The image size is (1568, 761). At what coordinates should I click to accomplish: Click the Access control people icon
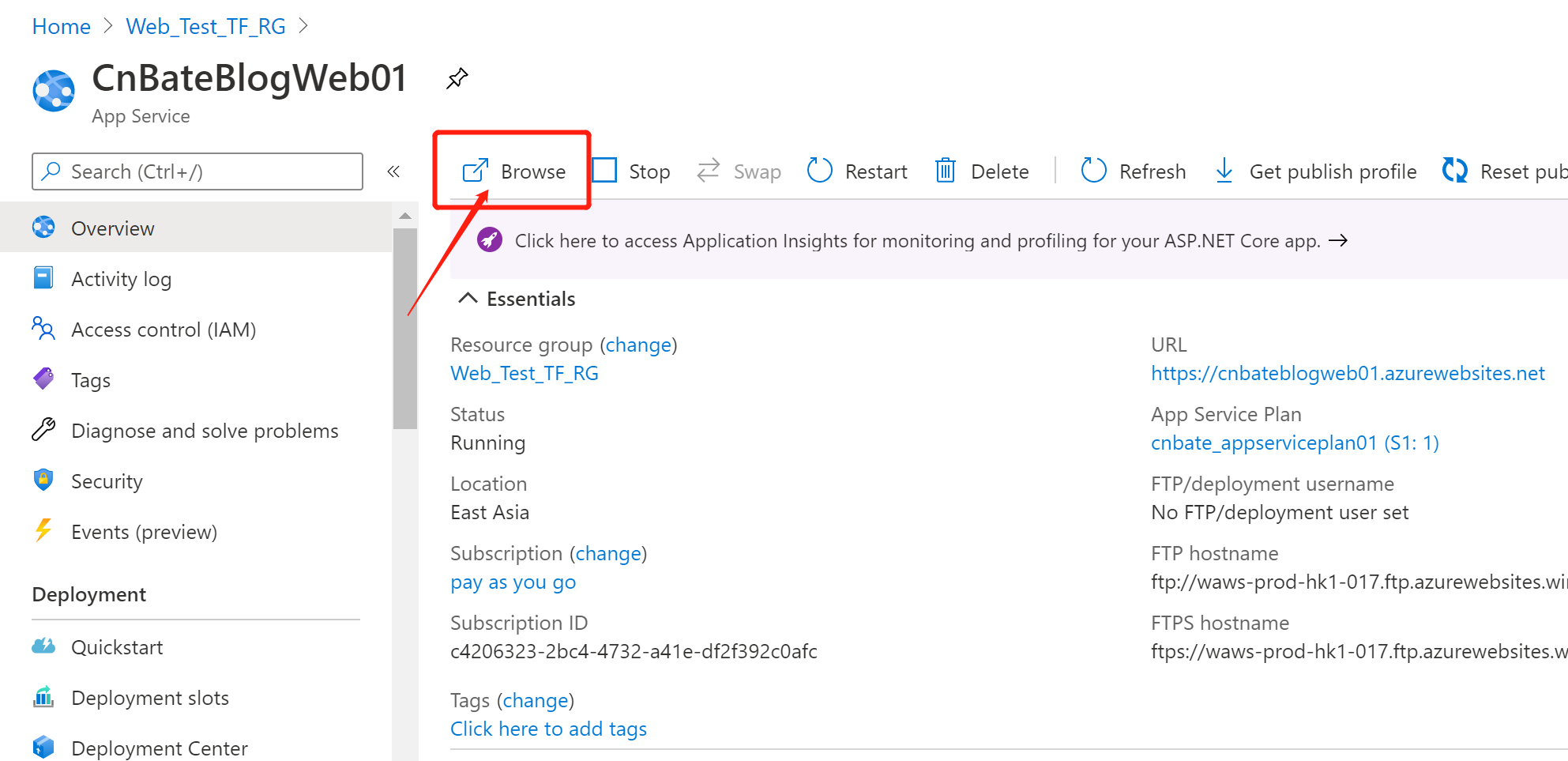tap(43, 329)
